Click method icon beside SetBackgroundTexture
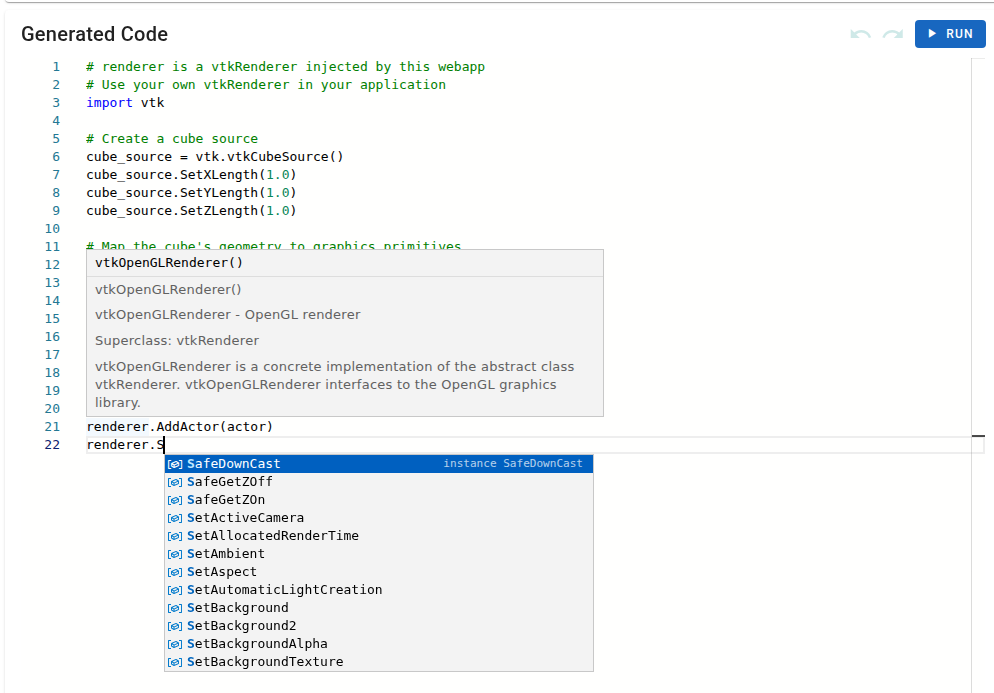Image resolution: width=994 pixels, height=693 pixels. pos(175,663)
